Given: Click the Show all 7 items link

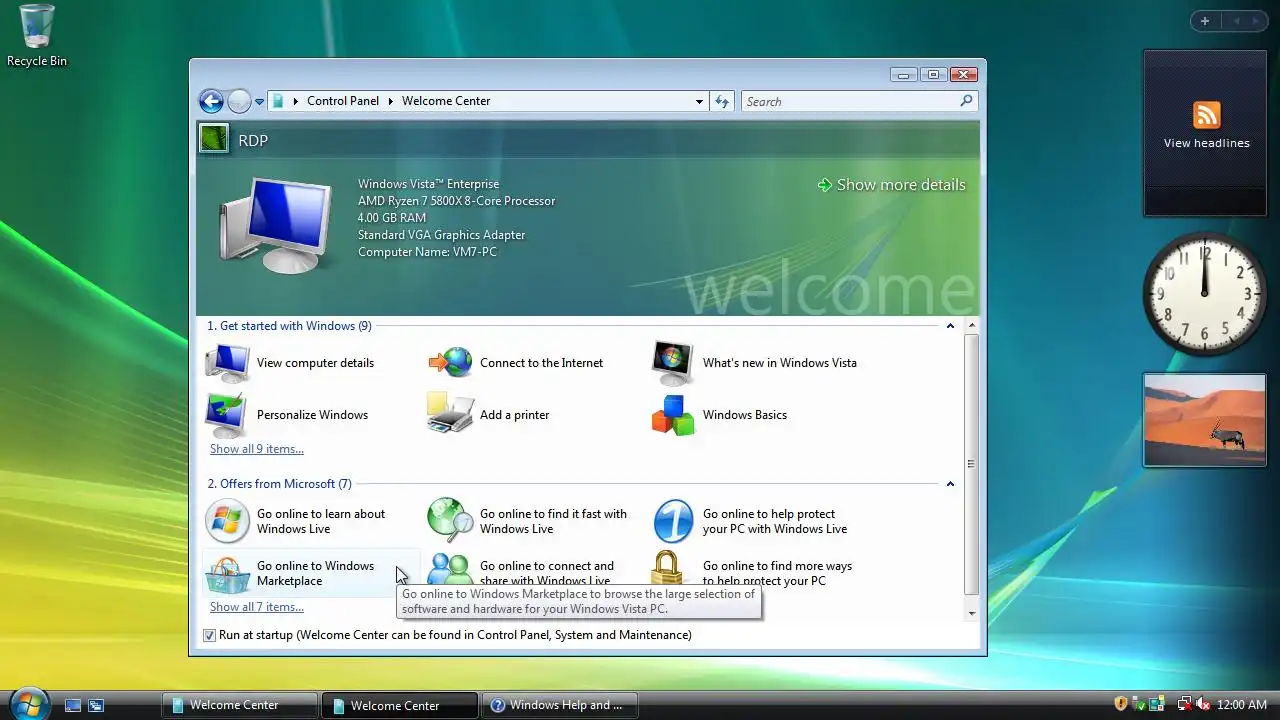Looking at the screenshot, I should (257, 607).
